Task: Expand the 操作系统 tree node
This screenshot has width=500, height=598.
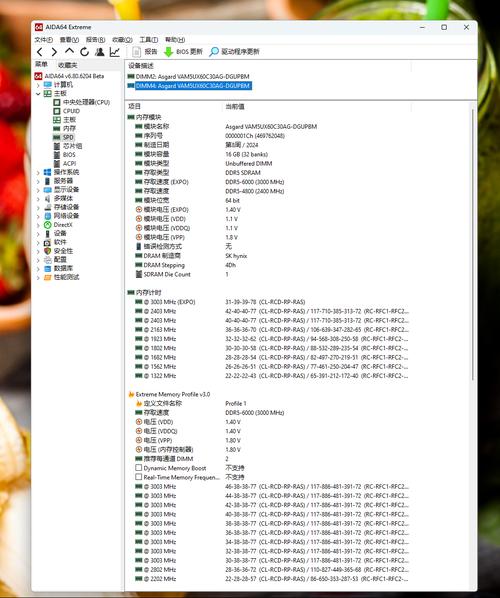Action: point(38,172)
